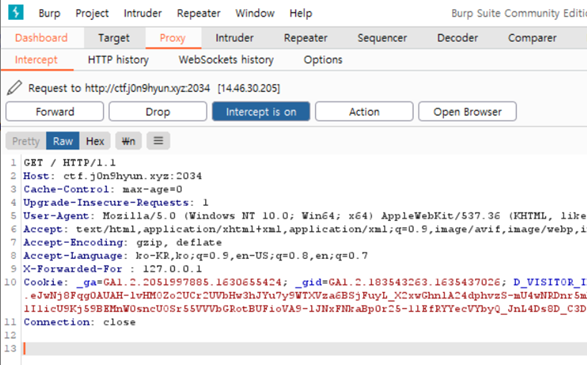Screen dimensions: 587x365
Task: Switch to the Repeater tool tab
Action: [x=305, y=38]
